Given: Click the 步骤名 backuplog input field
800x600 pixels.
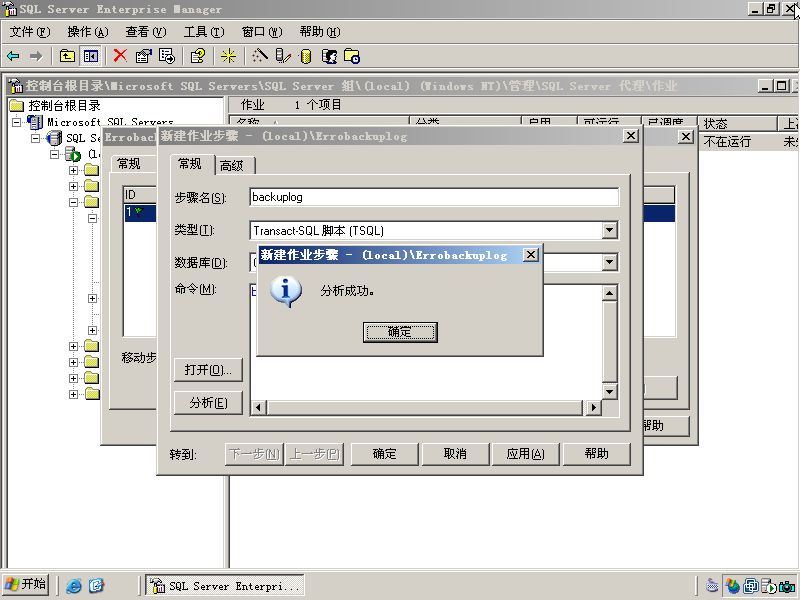Looking at the screenshot, I should pyautogui.click(x=434, y=197).
